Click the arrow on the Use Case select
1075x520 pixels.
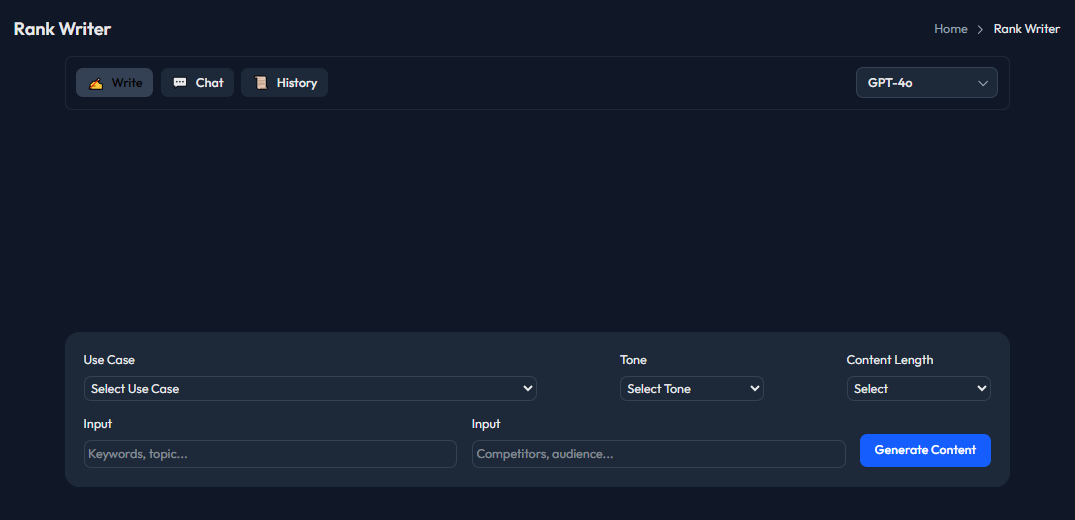(527, 388)
